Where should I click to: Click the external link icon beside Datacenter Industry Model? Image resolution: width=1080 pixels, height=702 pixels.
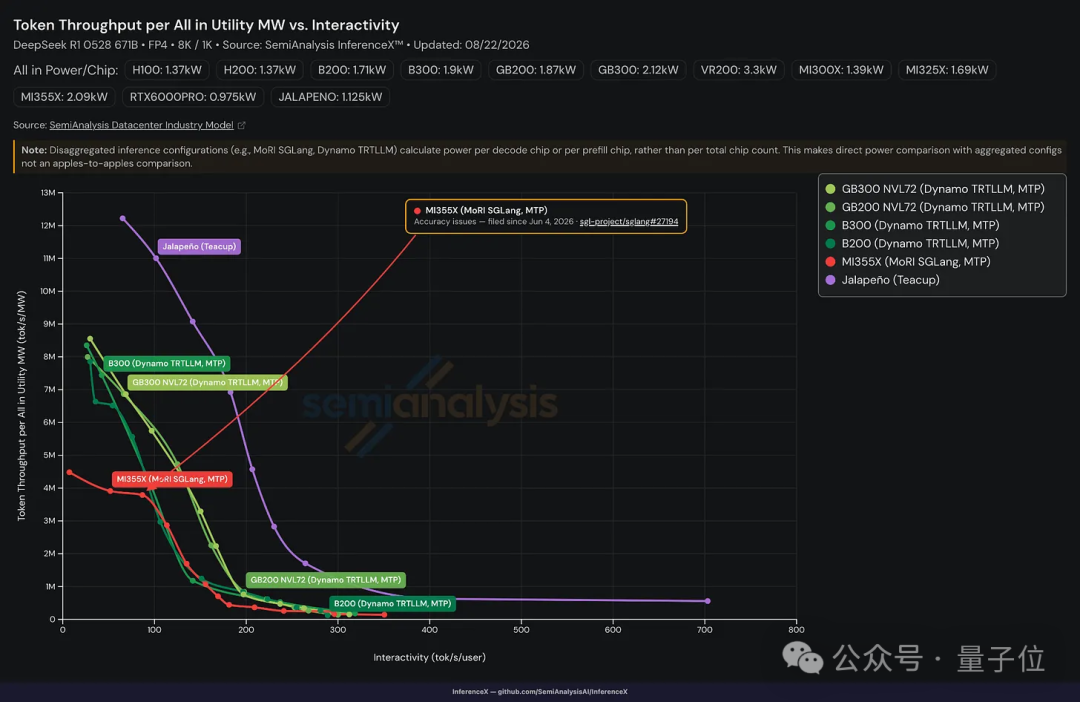[242, 125]
